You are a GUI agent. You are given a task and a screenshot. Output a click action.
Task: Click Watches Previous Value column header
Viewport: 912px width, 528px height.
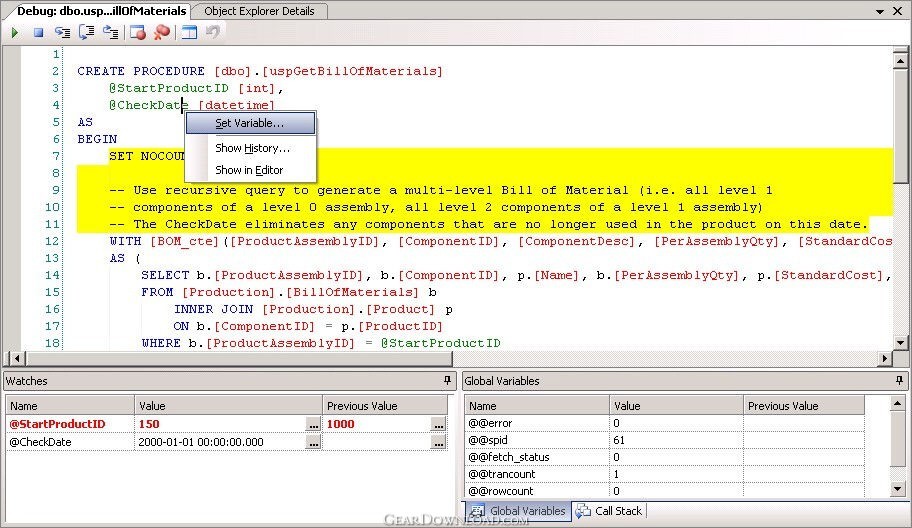pos(385,406)
